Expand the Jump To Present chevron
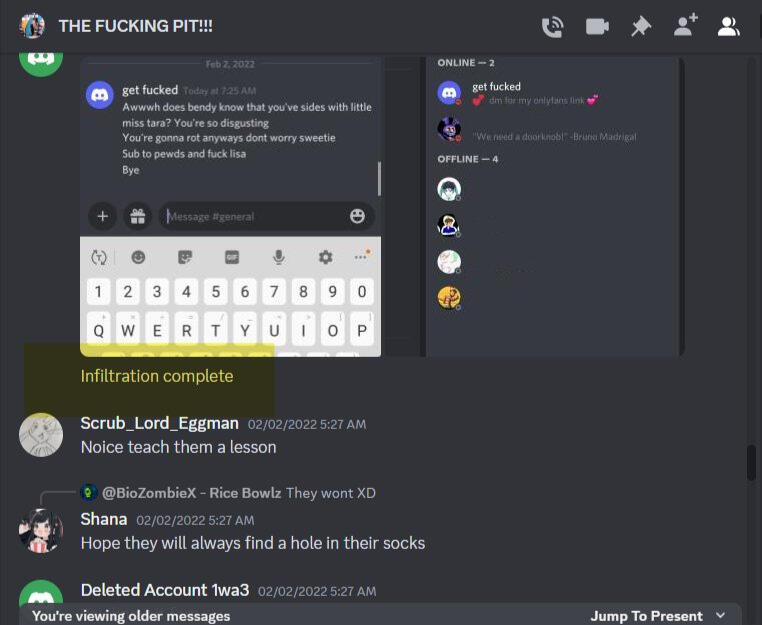Viewport: 762px width, 625px height. click(x=721, y=615)
